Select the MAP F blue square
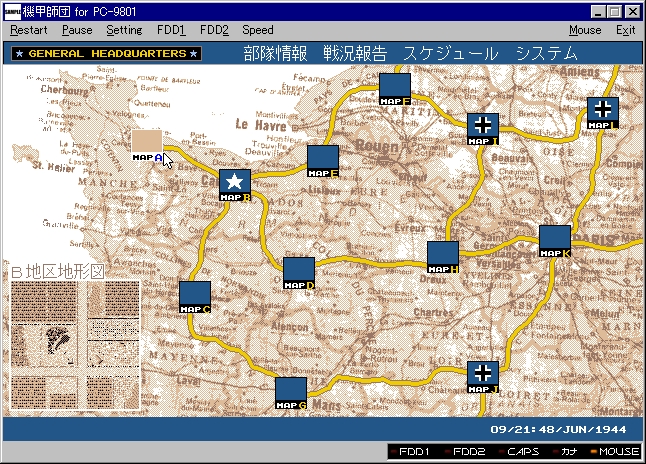Screen dimensions: 646x464 tap(395, 86)
